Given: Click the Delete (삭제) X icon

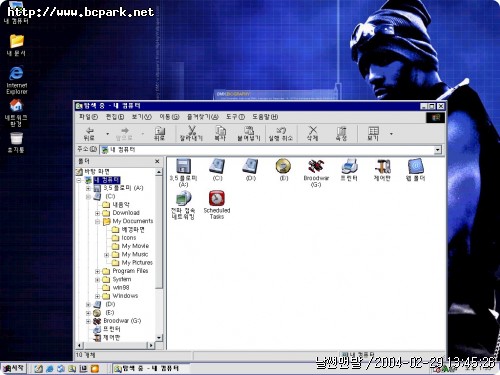Looking at the screenshot, I should click(x=312, y=130).
